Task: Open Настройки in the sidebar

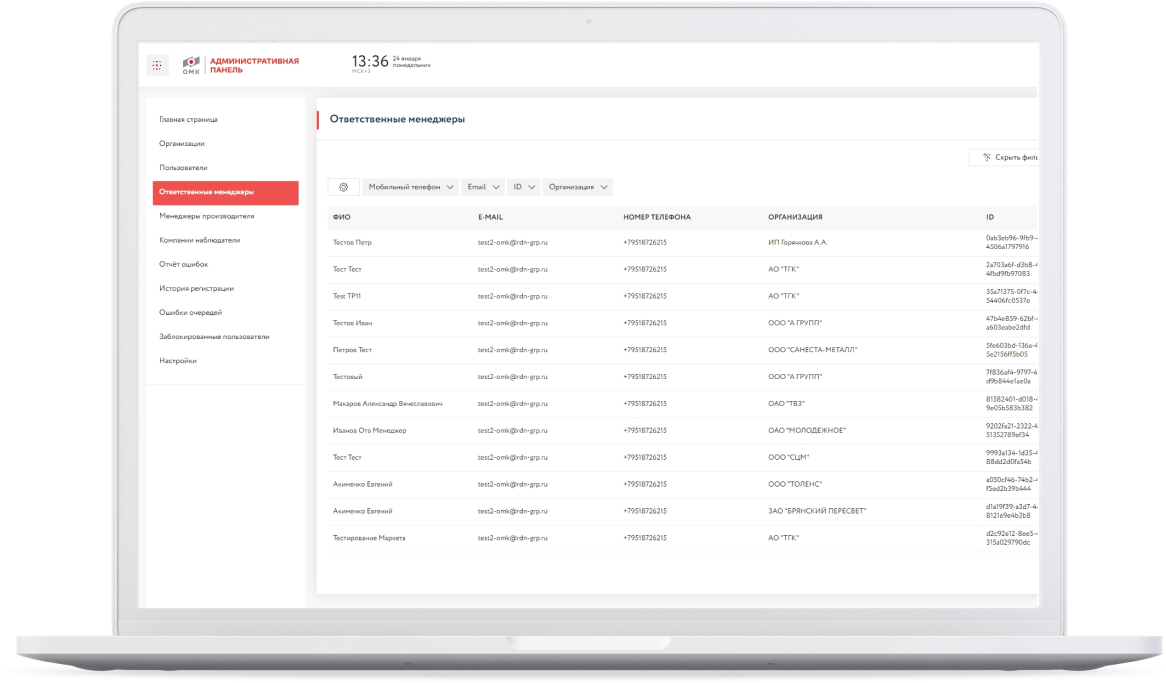Action: coord(178,361)
